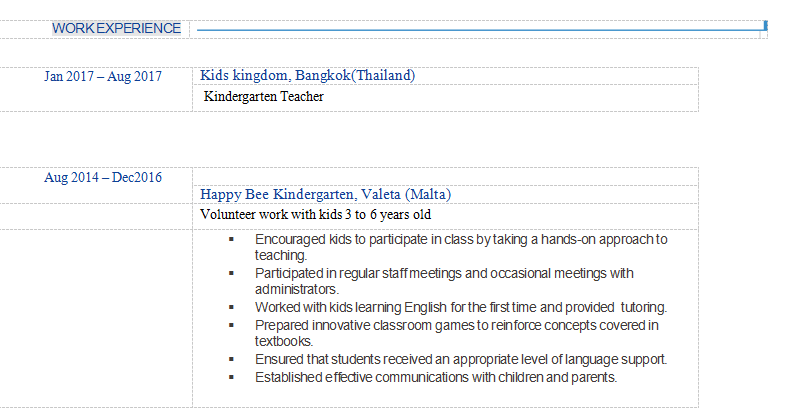Click the blue marker at the line's right end
Viewport: 806px width, 415px height.
(x=765, y=26)
